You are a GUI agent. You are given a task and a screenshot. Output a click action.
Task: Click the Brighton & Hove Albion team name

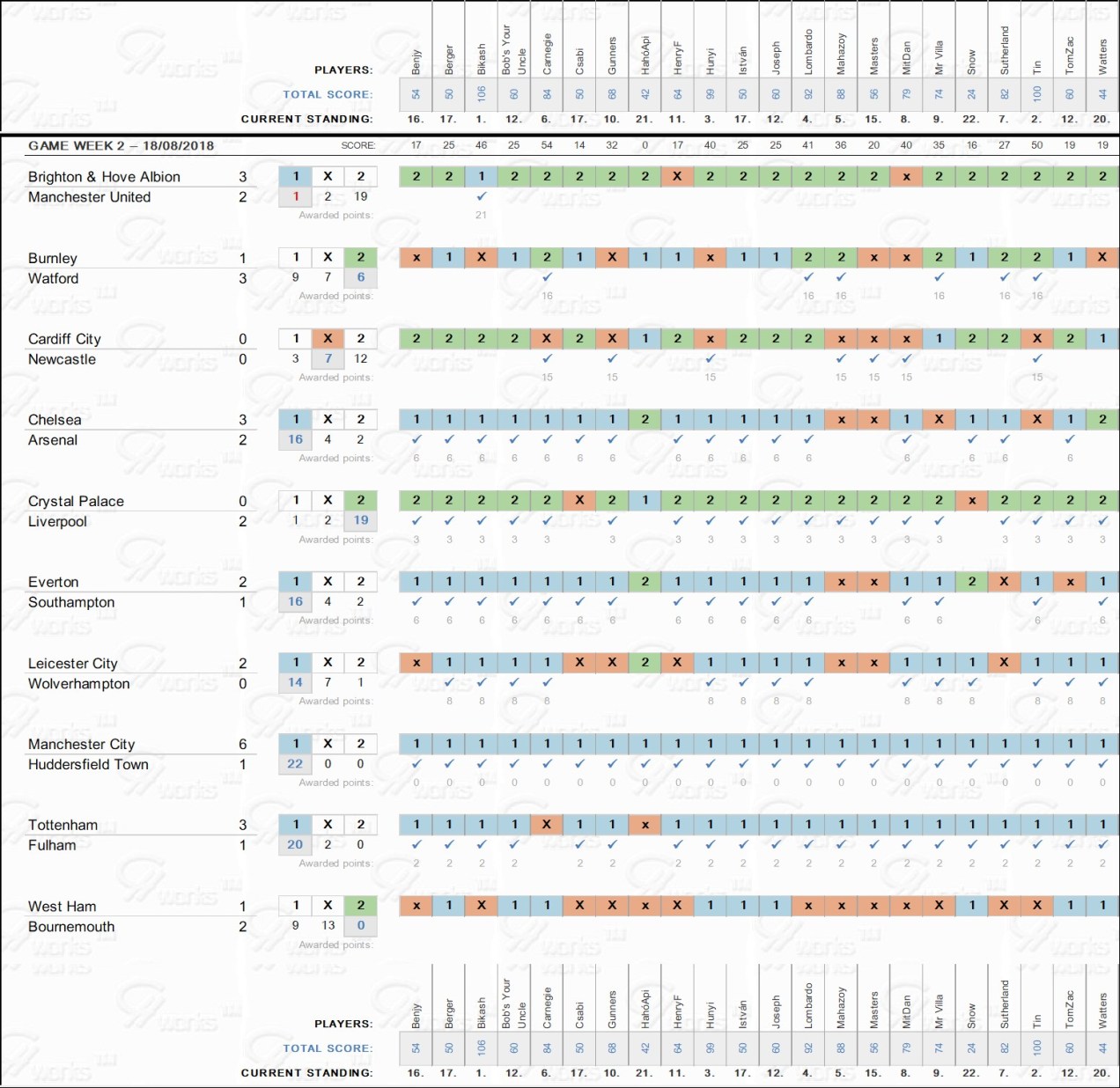point(104,177)
